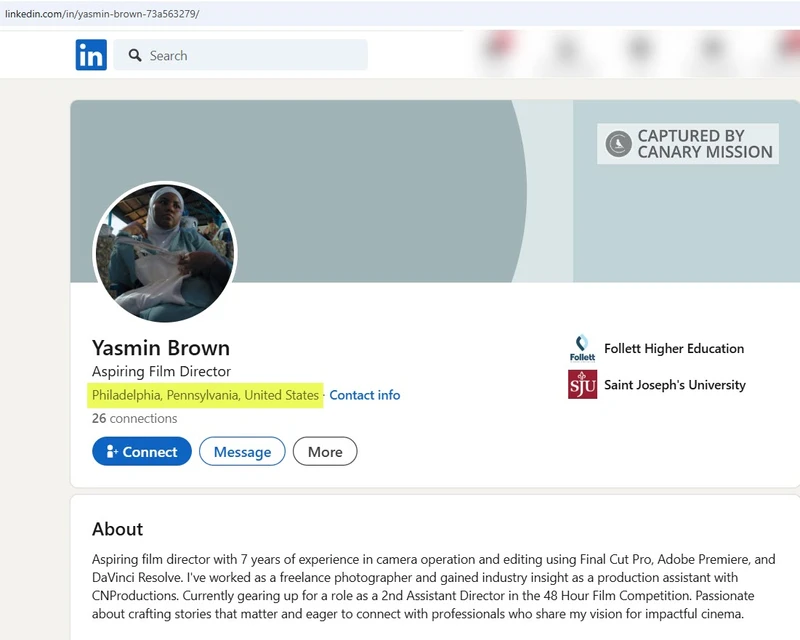Click the Yasmin Brown name heading
This screenshot has height=640, width=800.
(160, 348)
